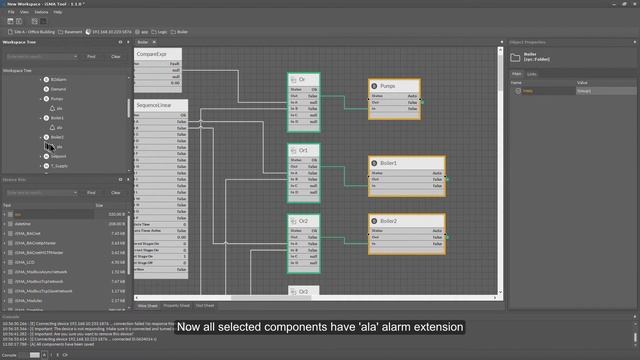Viewport: 640px width, 360px height.
Task: Check the iSMA_ModbusAsyncNetwork kit checkbox
Action: 10,272
